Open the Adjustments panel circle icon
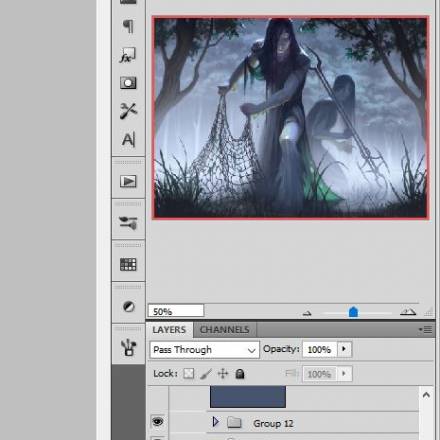The image size is (440, 440). coord(129,306)
